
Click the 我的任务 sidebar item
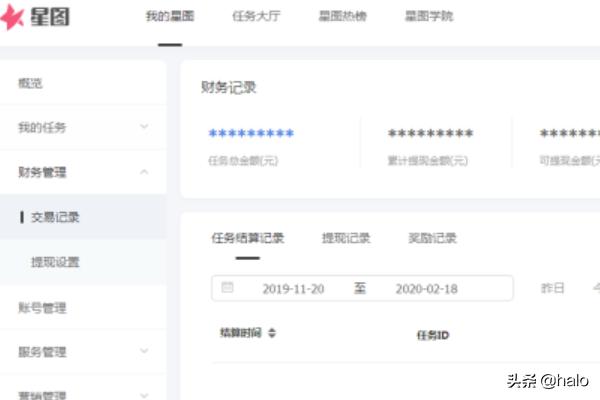42,127
